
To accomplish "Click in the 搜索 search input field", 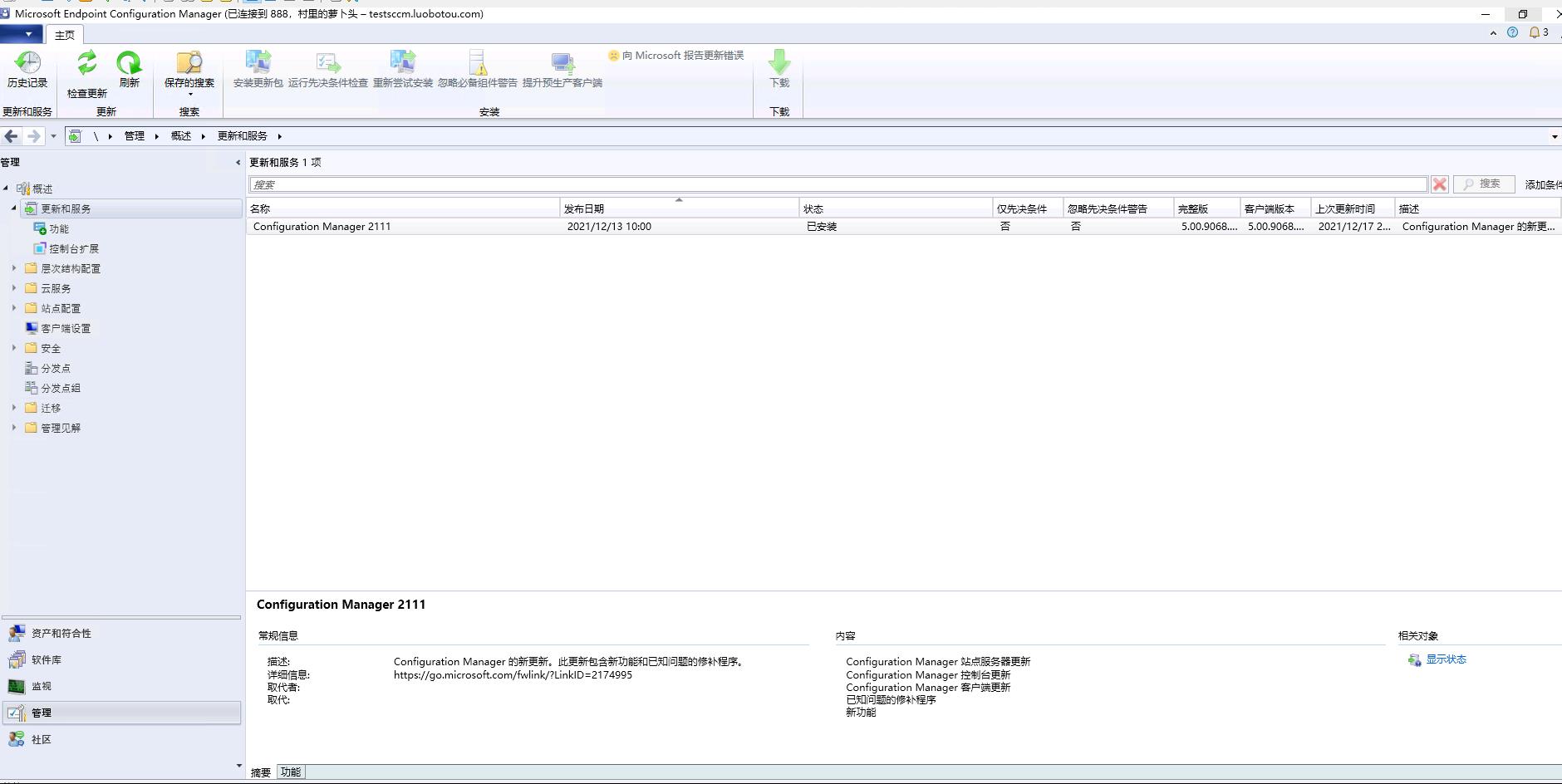I will (x=838, y=184).
